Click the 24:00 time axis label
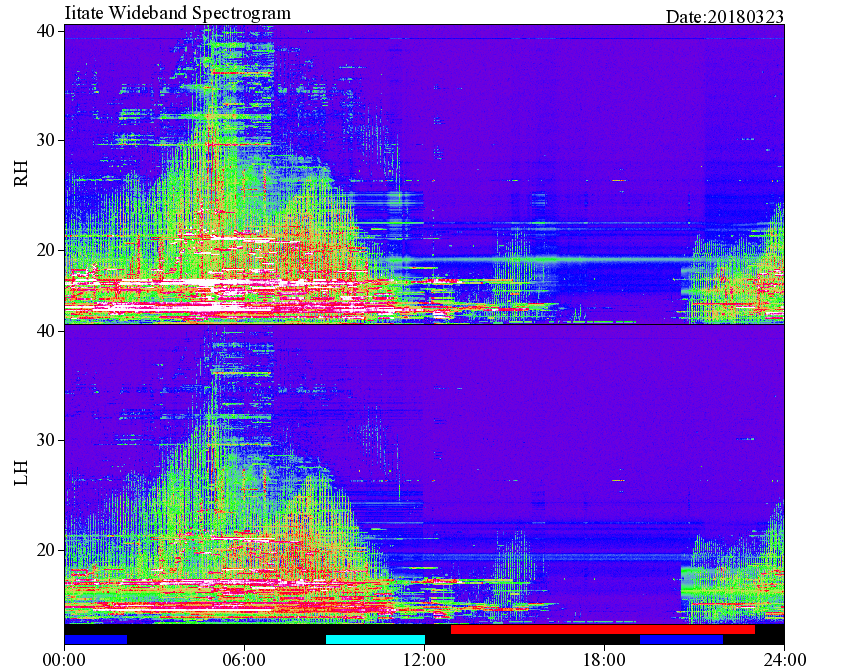 click(x=784, y=660)
